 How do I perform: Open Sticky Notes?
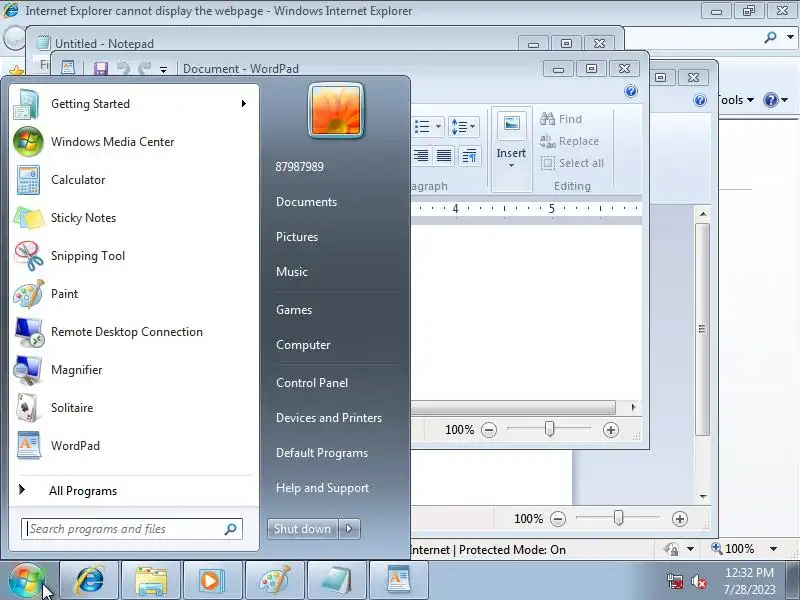point(133,218)
